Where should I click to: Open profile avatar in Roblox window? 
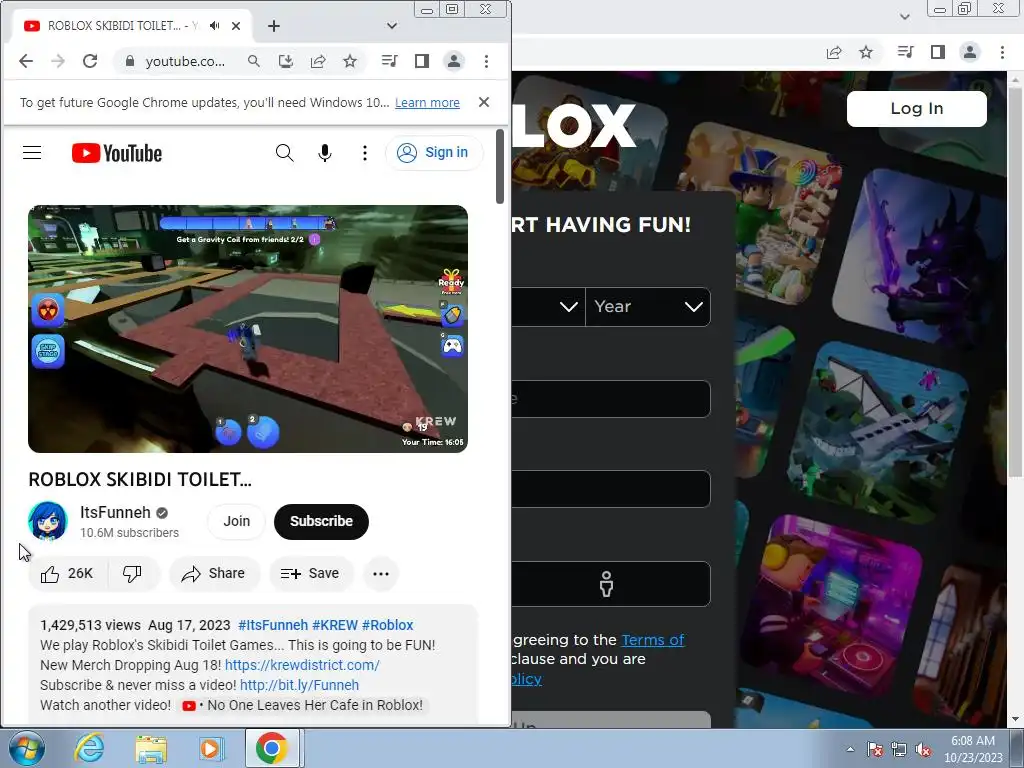click(x=970, y=52)
